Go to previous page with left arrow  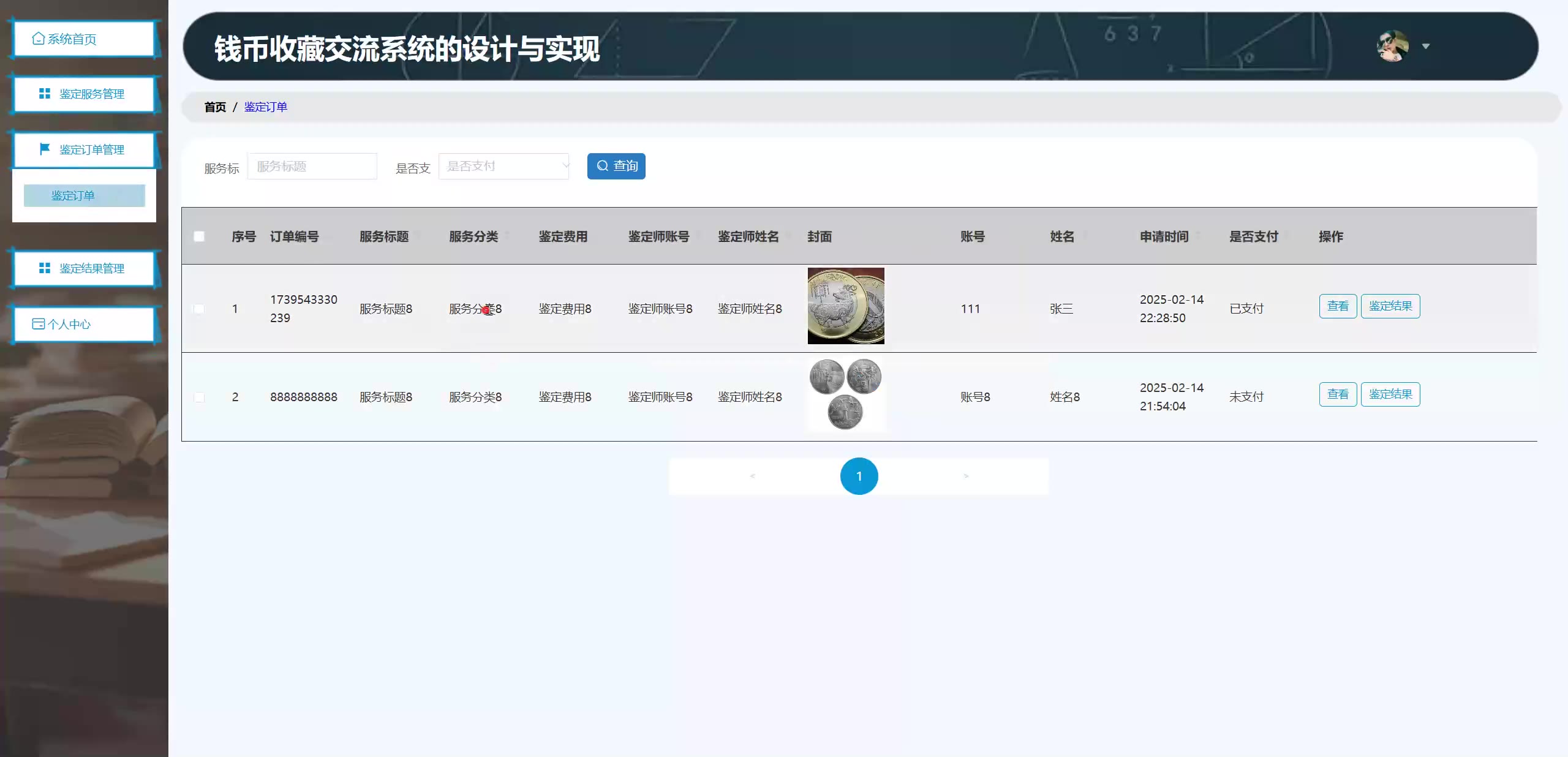pos(752,476)
